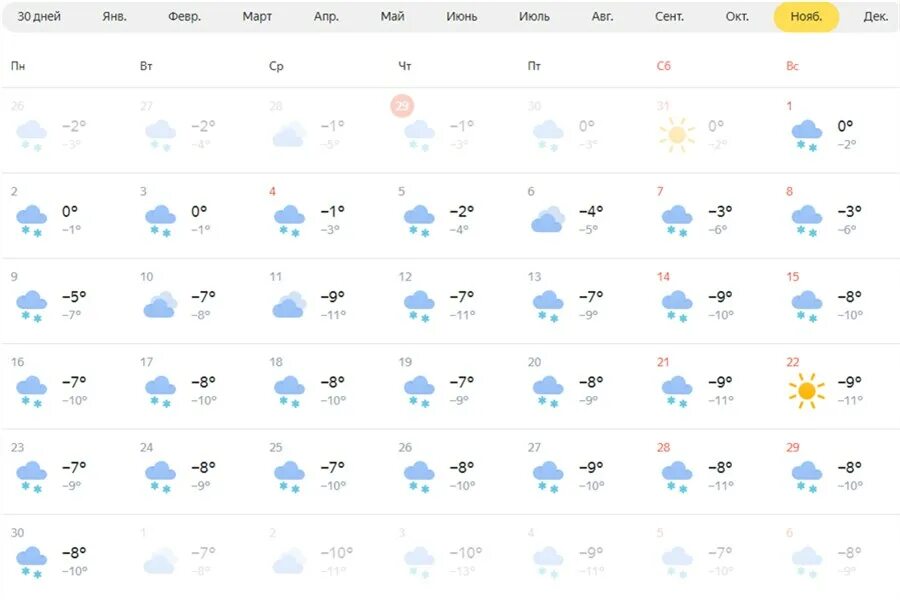Open the highlighted day 29 circle
The height and width of the screenshot is (600, 900).
point(402,106)
